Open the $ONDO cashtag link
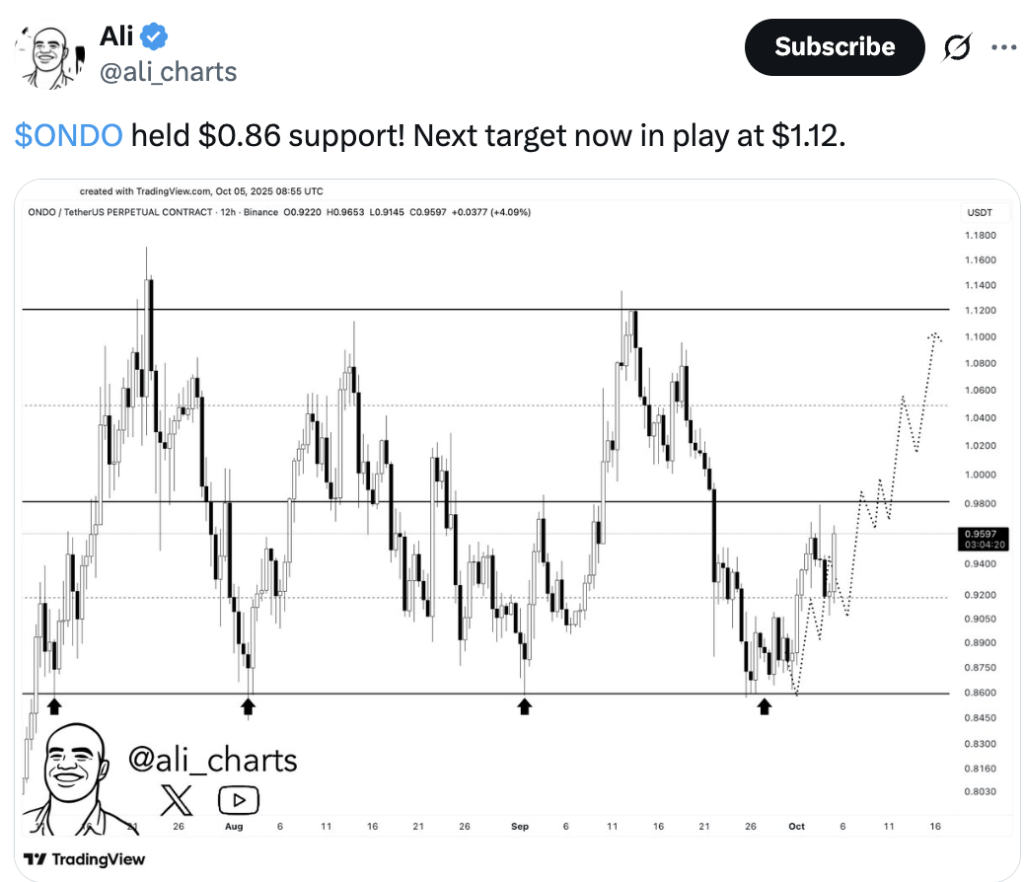Viewport: 1024px width, 882px height. pos(69,135)
